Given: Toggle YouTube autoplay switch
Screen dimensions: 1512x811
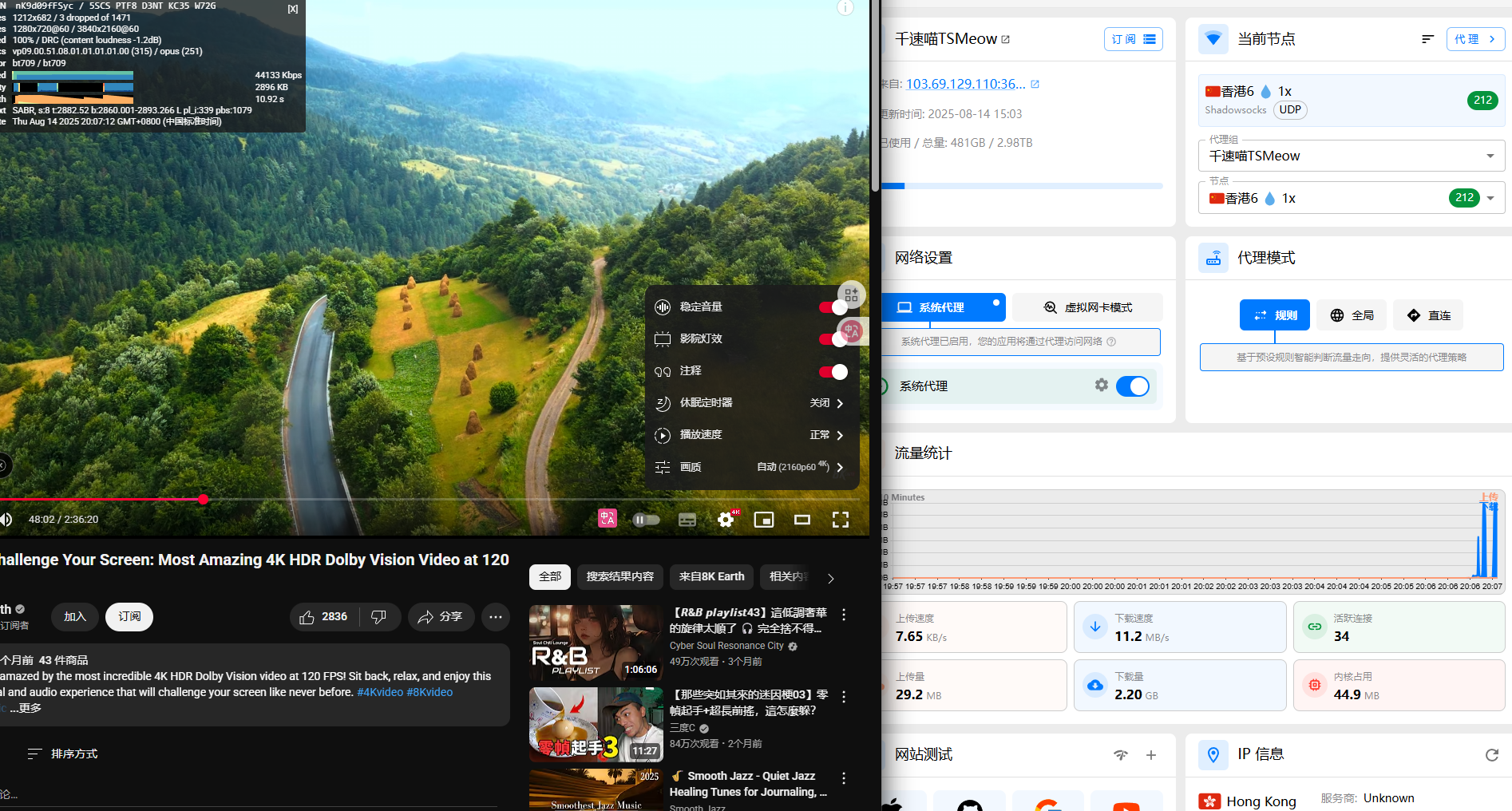Looking at the screenshot, I should (646, 520).
